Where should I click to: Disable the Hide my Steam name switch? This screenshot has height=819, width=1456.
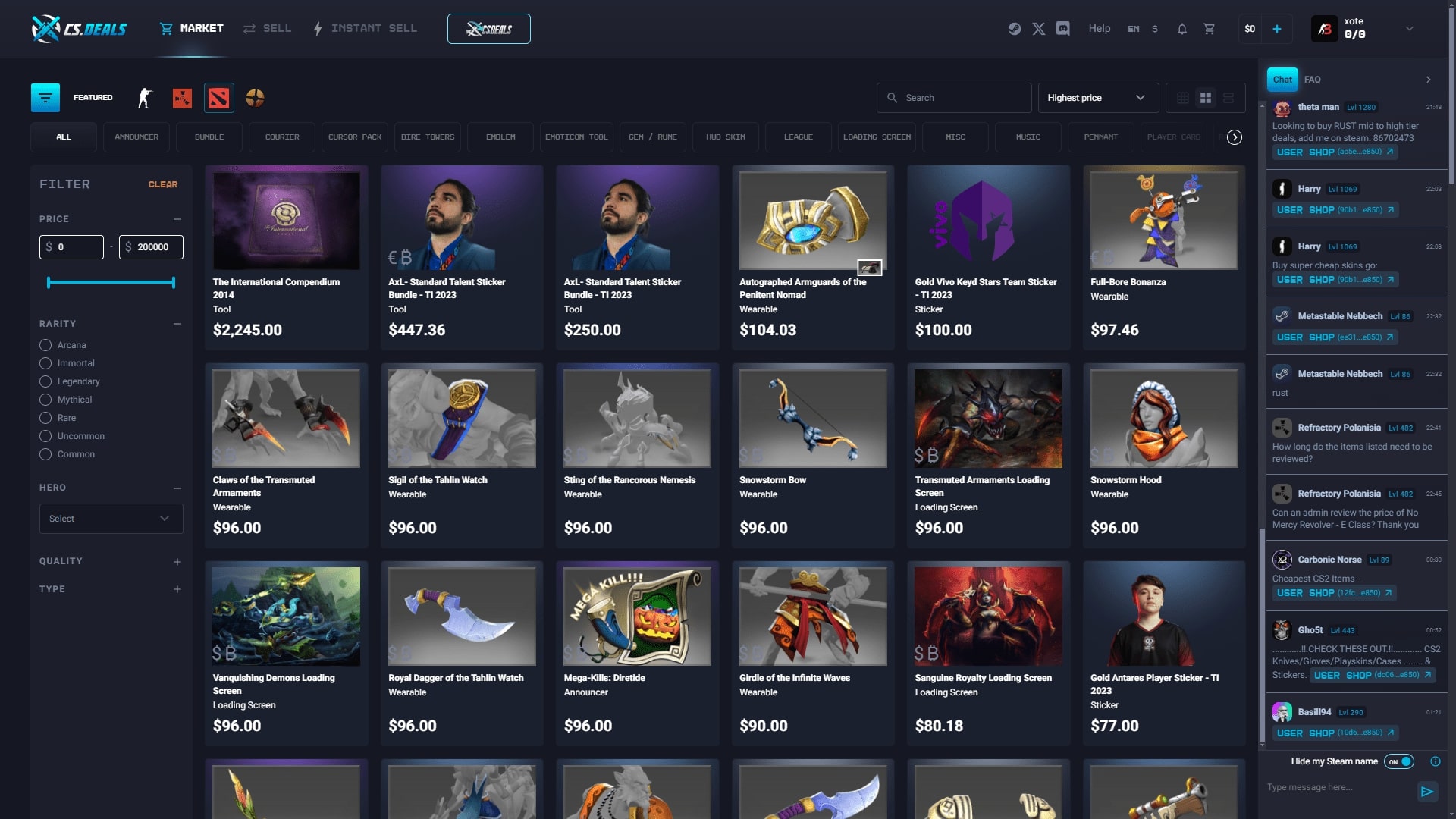1399,761
